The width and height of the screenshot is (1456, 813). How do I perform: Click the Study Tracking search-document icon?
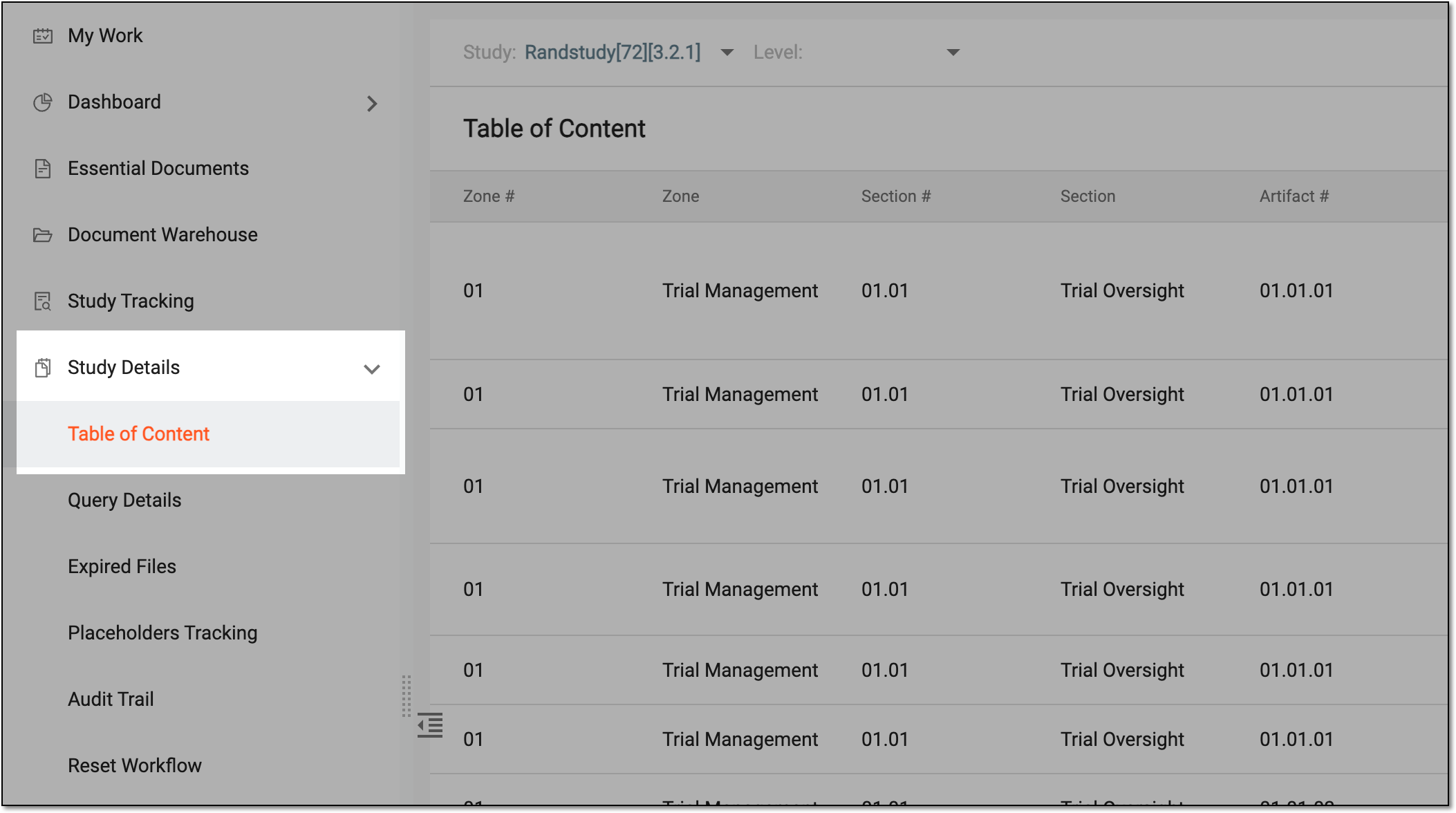click(x=43, y=301)
